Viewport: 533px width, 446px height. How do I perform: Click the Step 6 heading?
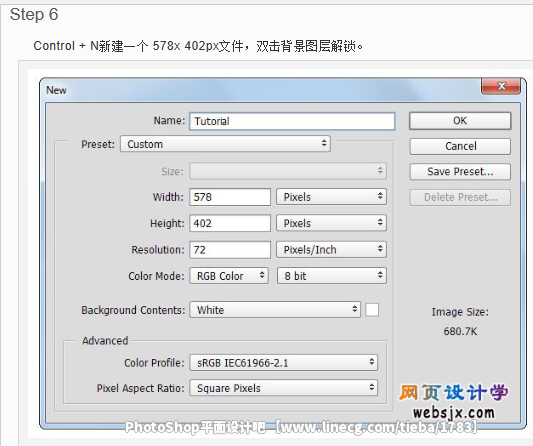tap(34, 15)
